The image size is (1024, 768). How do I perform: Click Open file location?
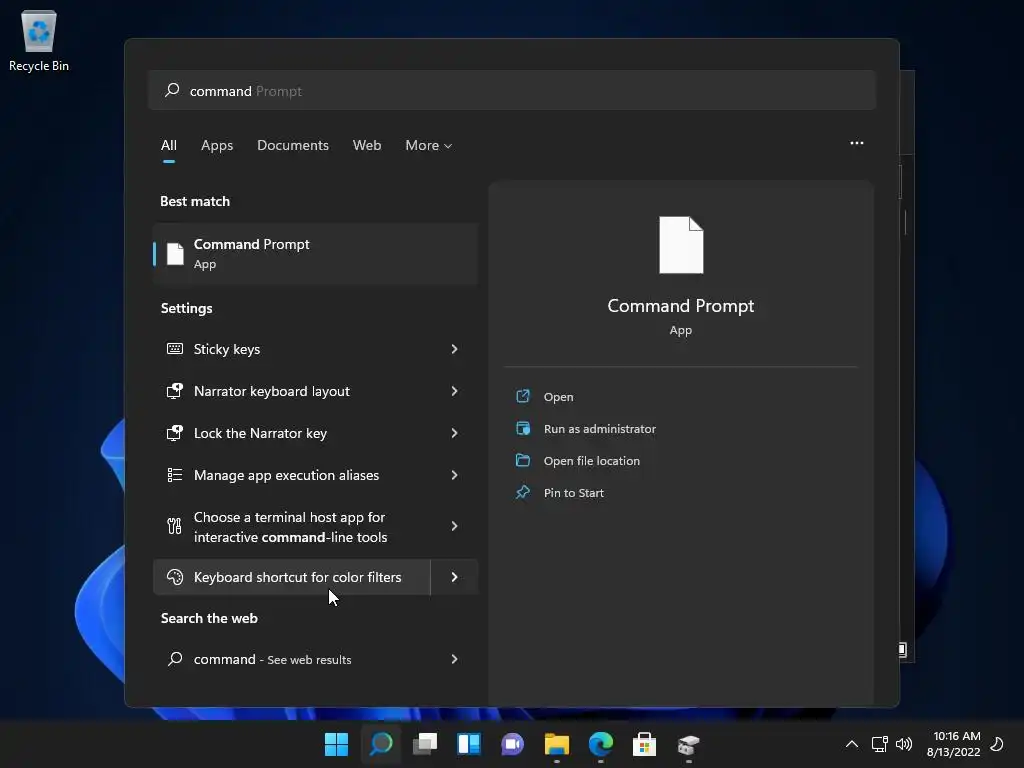coord(592,460)
